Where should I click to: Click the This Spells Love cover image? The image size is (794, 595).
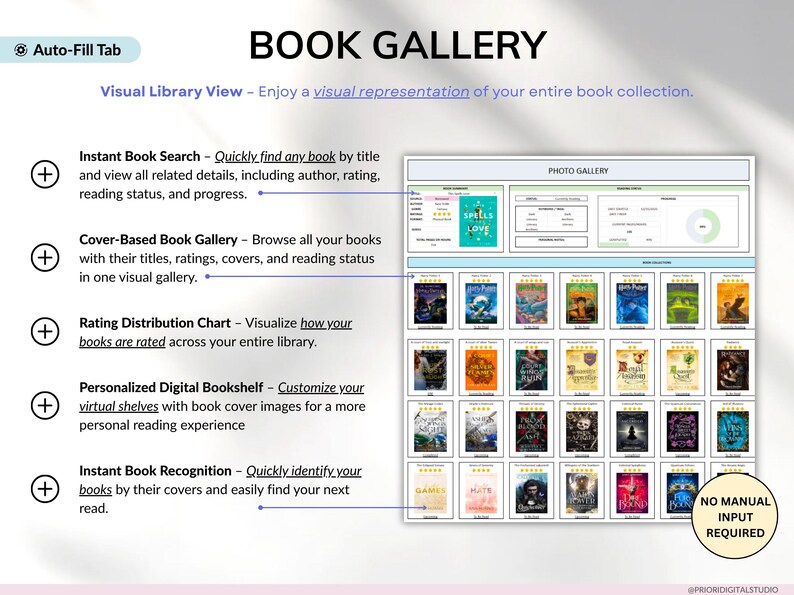pyautogui.click(x=478, y=221)
